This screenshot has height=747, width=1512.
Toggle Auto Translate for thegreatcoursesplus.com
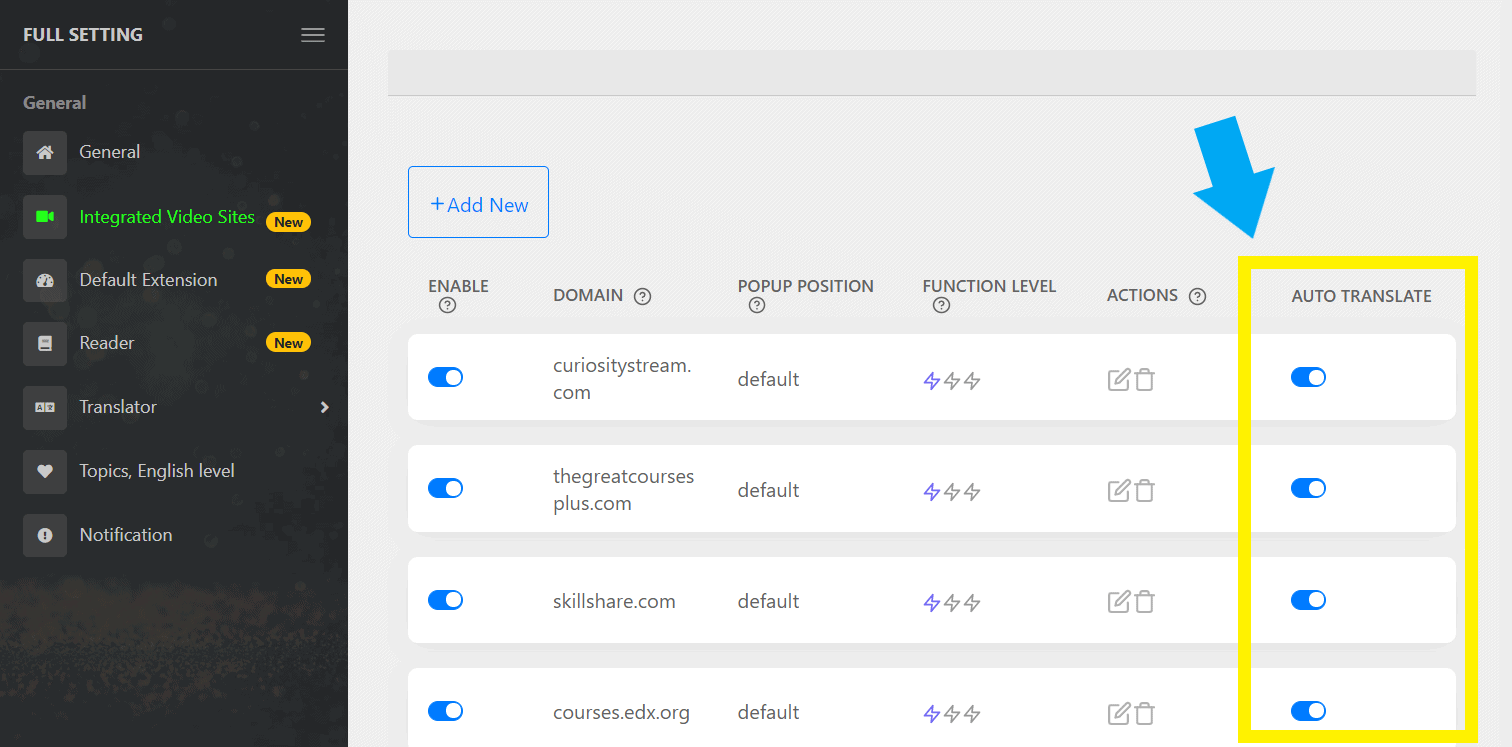(1308, 488)
